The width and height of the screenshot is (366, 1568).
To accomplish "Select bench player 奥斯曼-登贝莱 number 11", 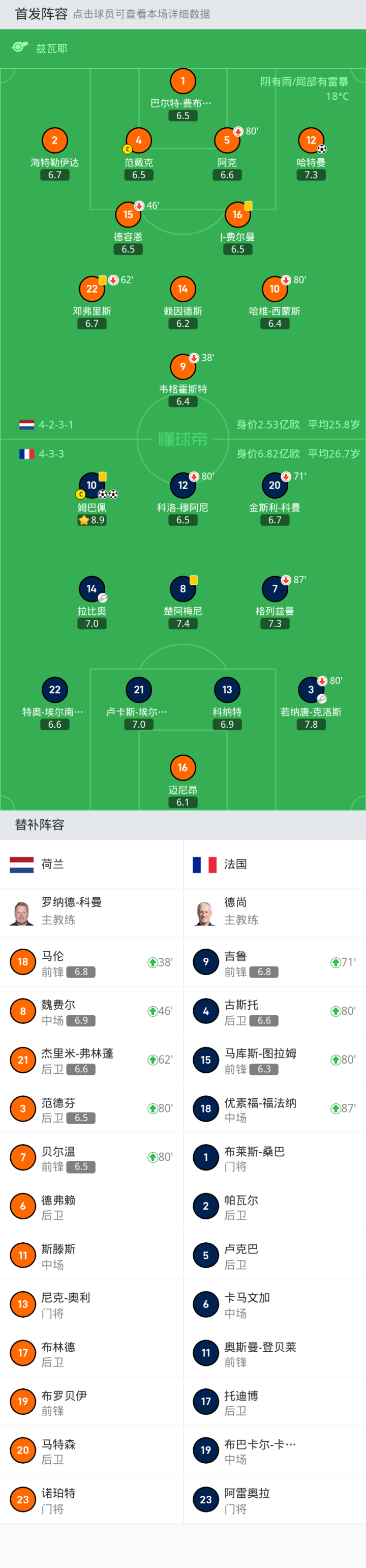I will (274, 1353).
